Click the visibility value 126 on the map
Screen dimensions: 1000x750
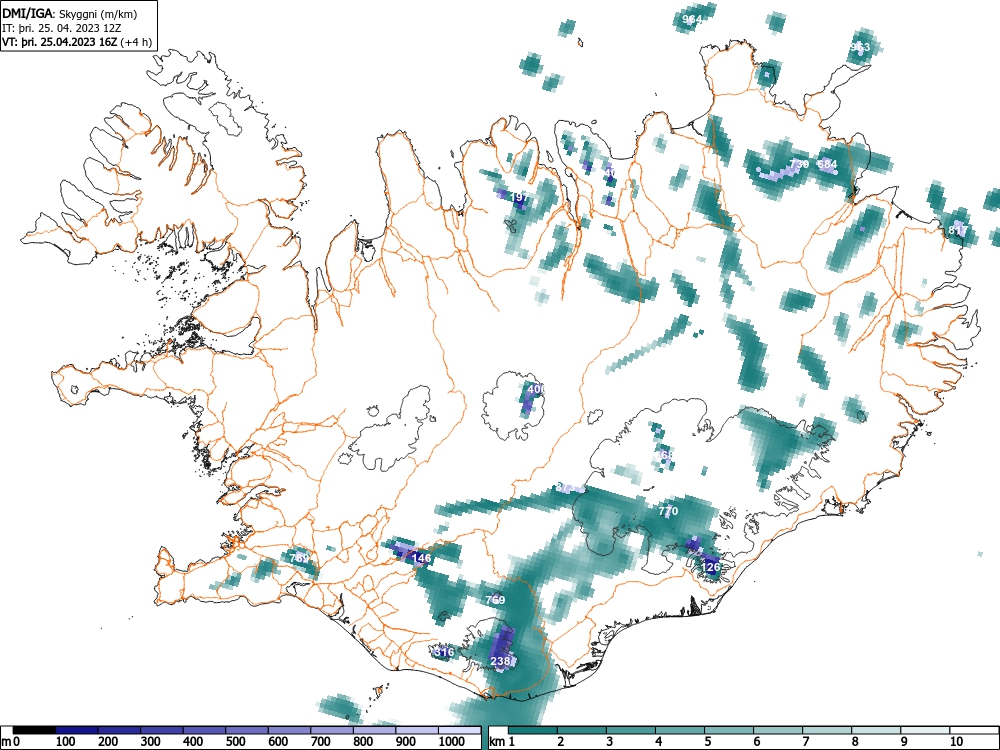(710, 567)
